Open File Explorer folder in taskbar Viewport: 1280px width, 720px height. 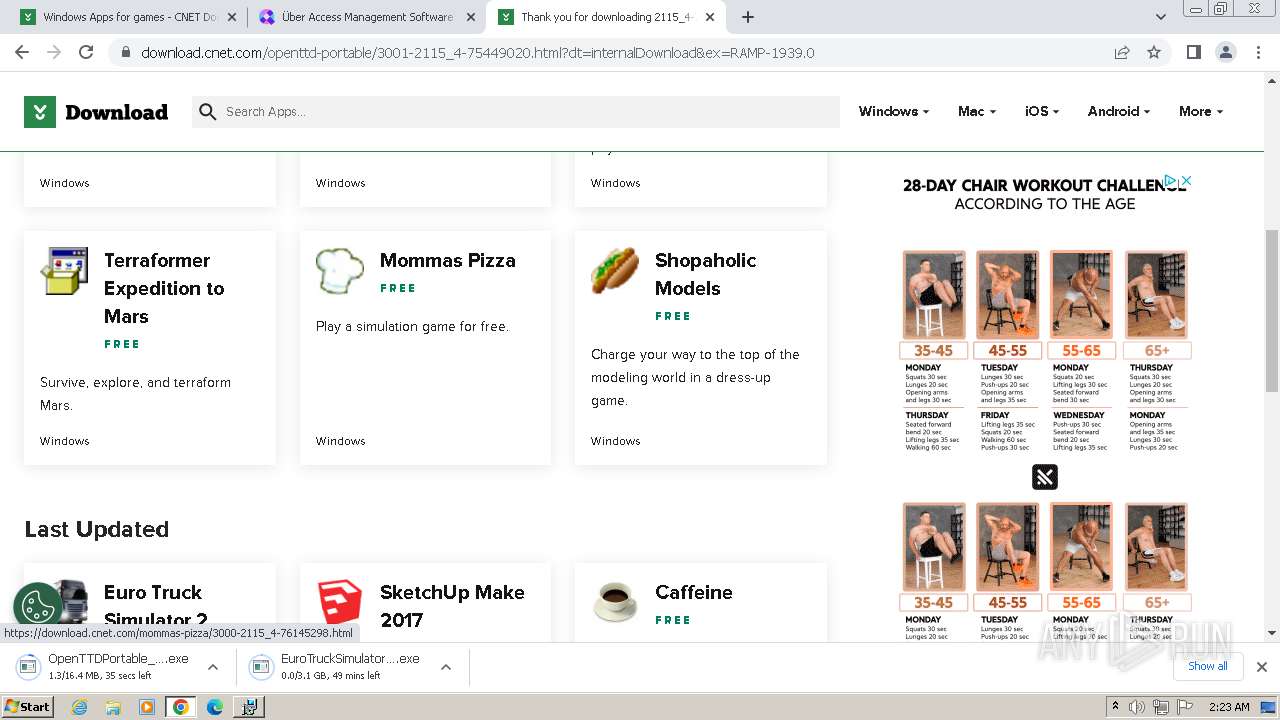pyautogui.click(x=113, y=707)
